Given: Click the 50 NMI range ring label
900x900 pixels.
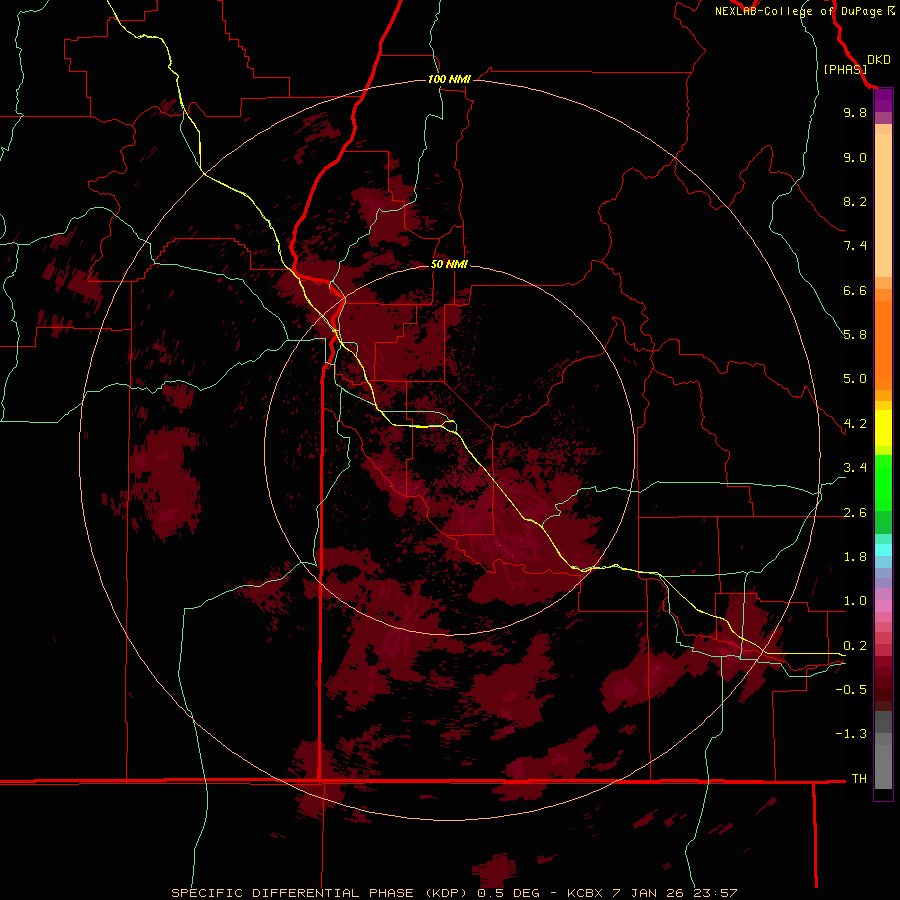Looking at the screenshot, I should click(x=449, y=265).
